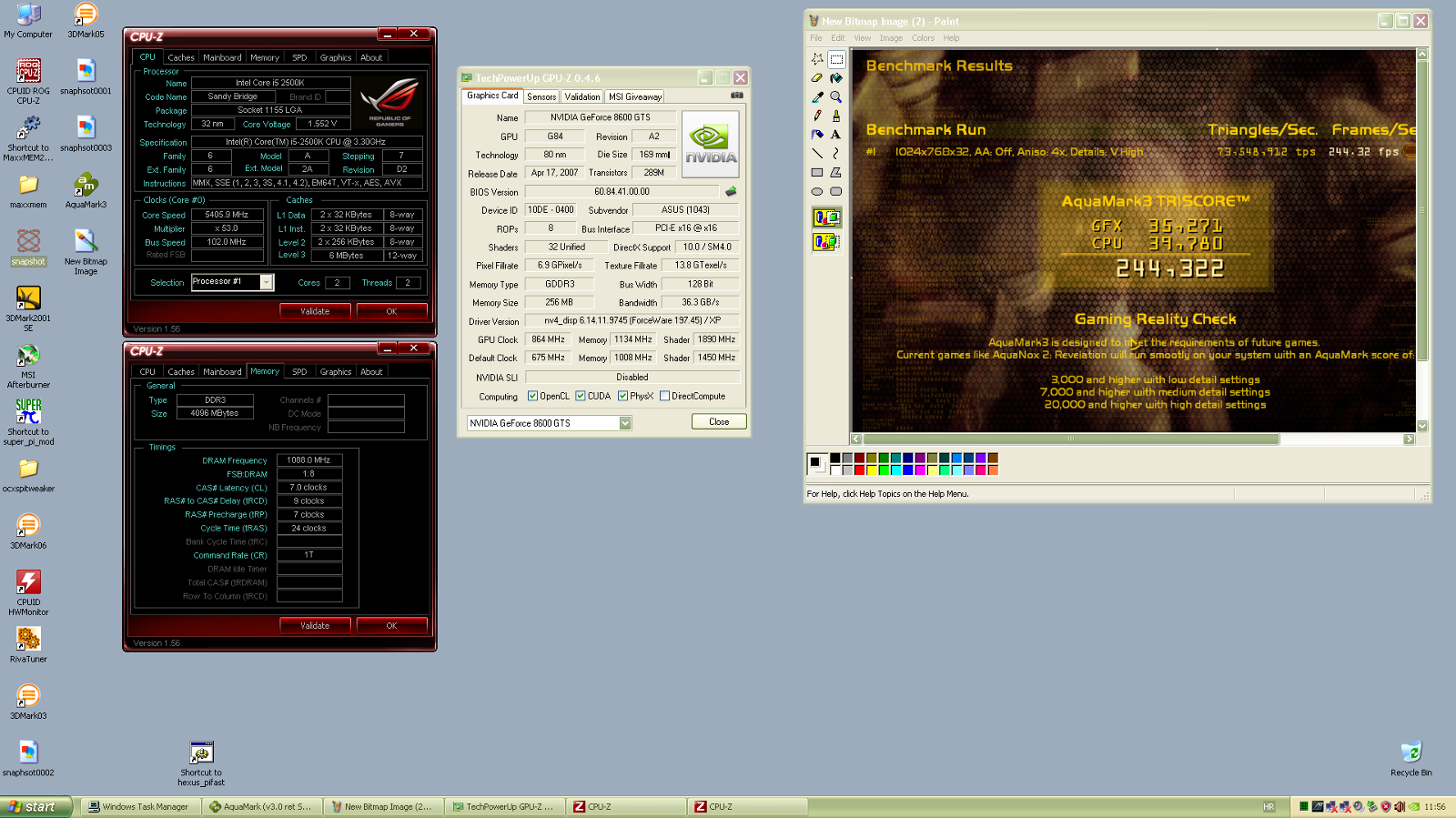Screen dimensions: 1456x818
Task: Select the Rectangle shape tool
Action: (x=817, y=172)
